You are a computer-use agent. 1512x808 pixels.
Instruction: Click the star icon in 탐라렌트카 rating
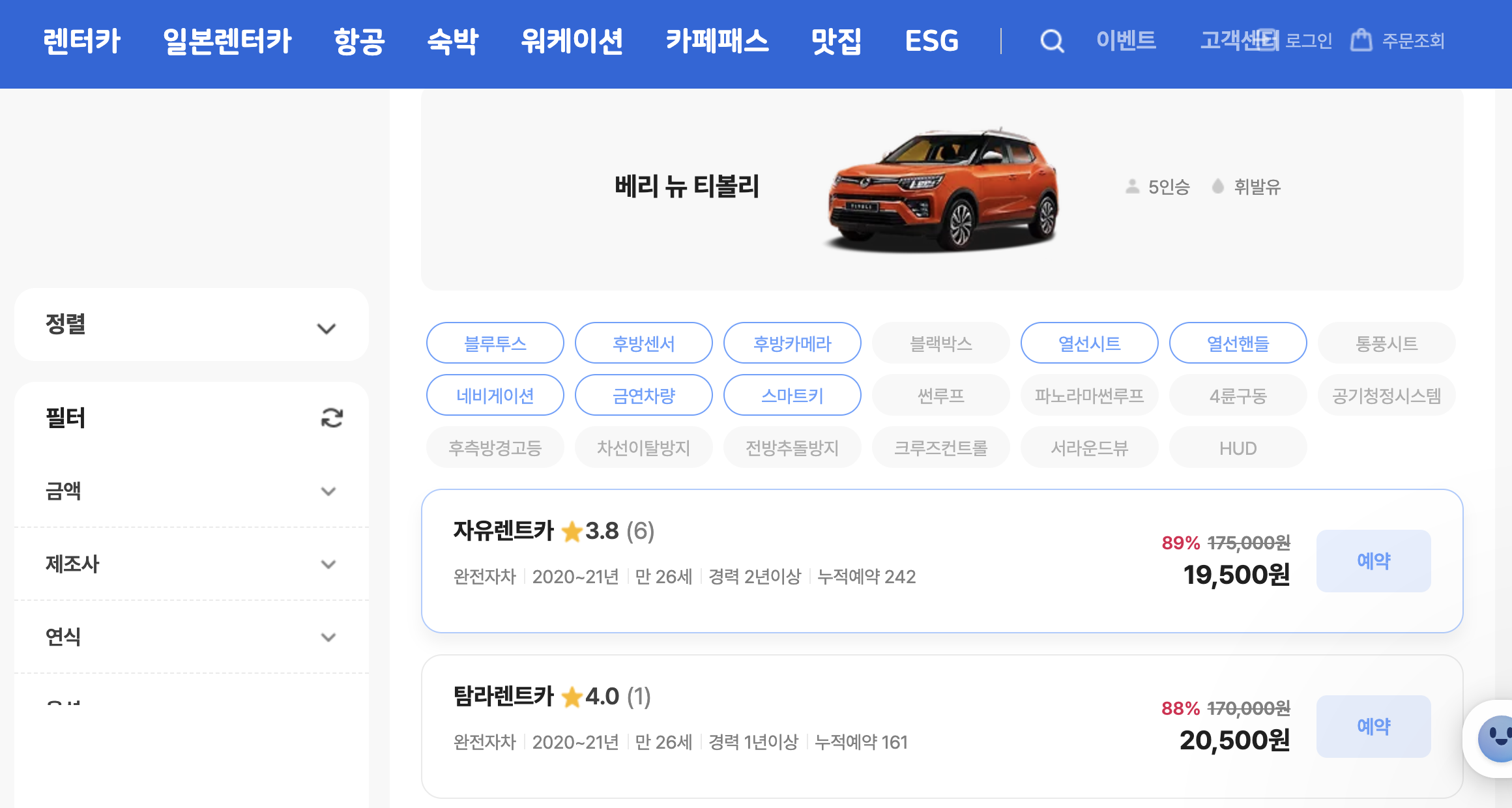572,697
